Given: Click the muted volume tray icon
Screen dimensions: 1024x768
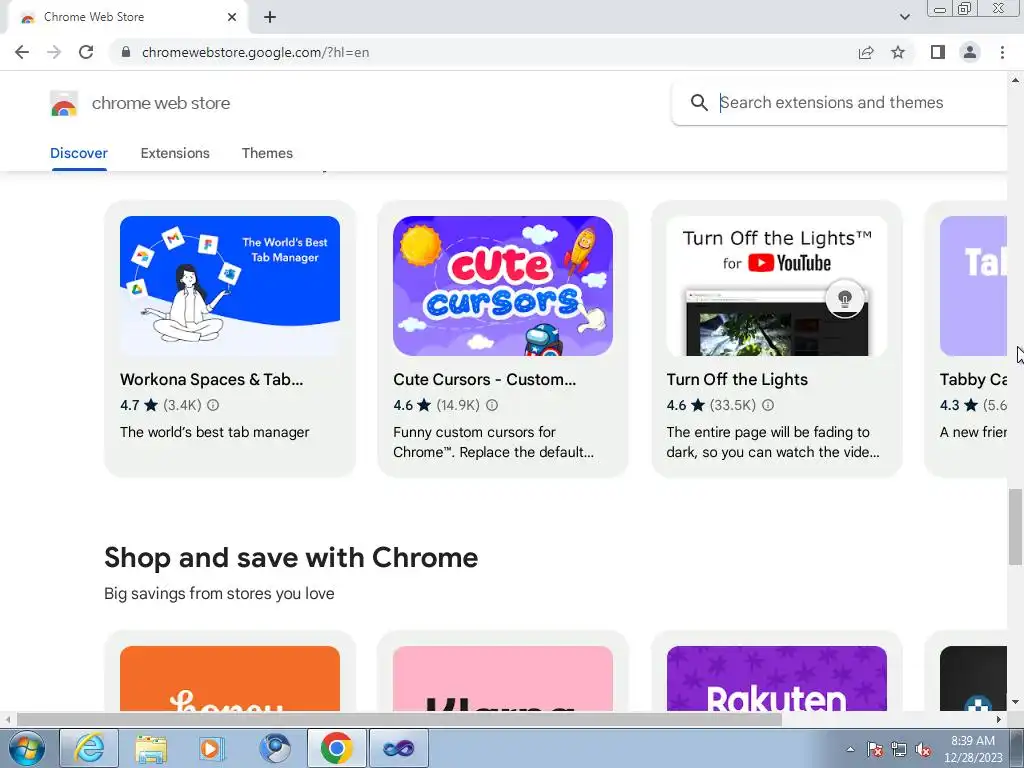Looking at the screenshot, I should pos(923,750).
